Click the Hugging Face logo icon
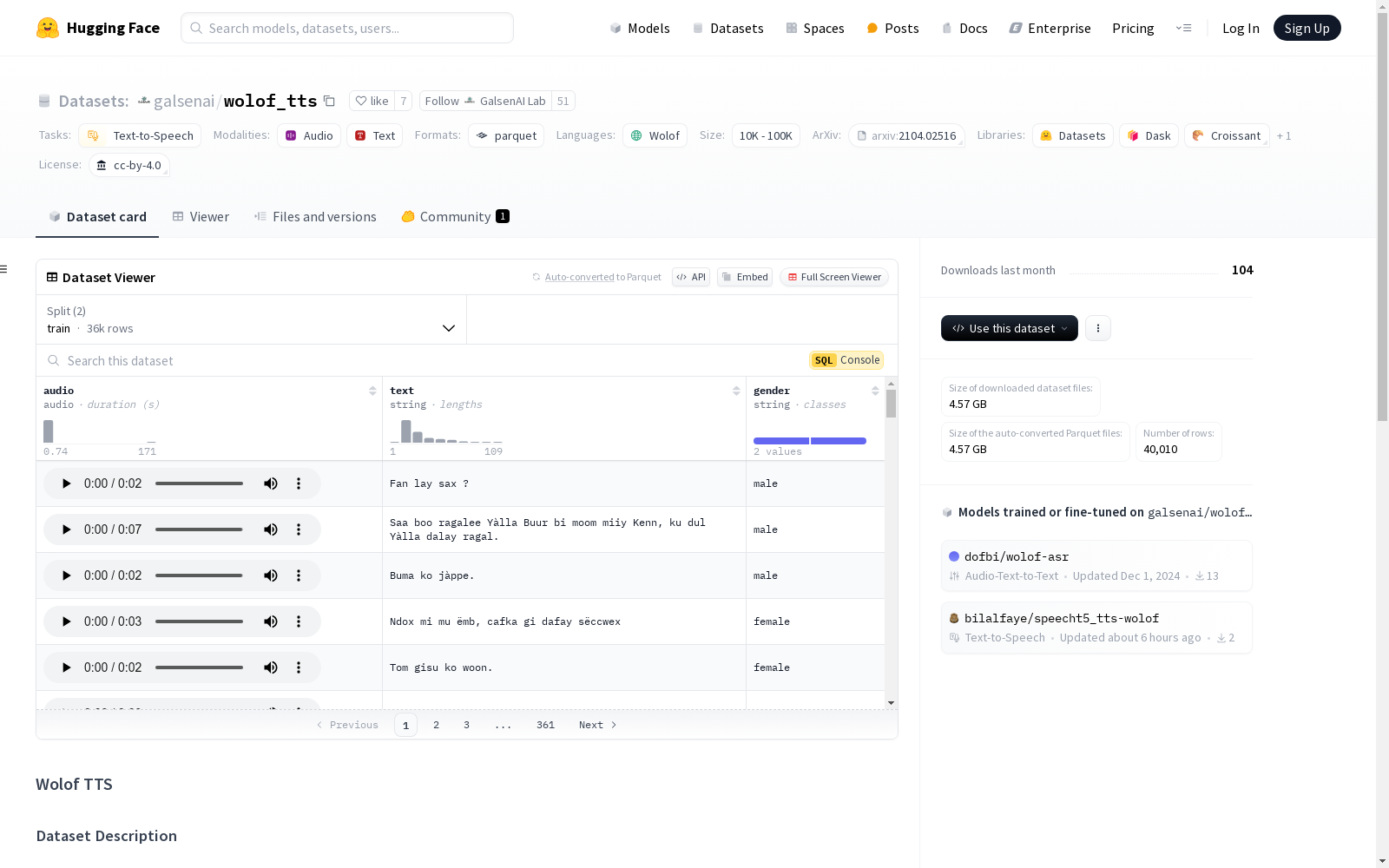1389x868 pixels. [x=48, y=28]
